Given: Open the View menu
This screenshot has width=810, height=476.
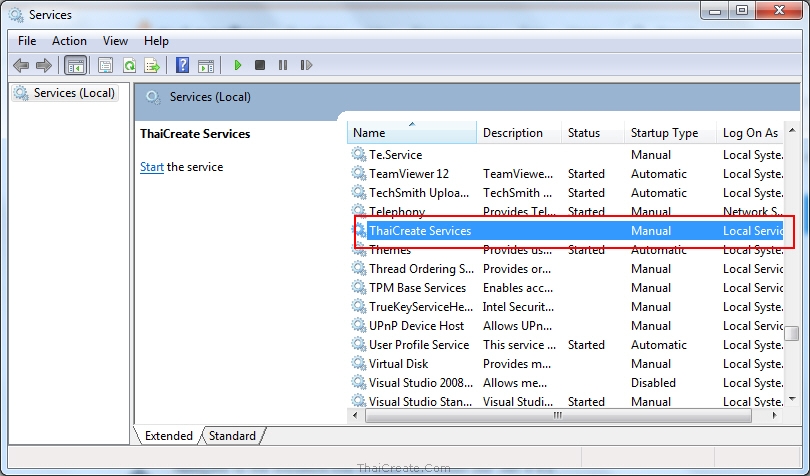Looking at the screenshot, I should click(115, 41).
